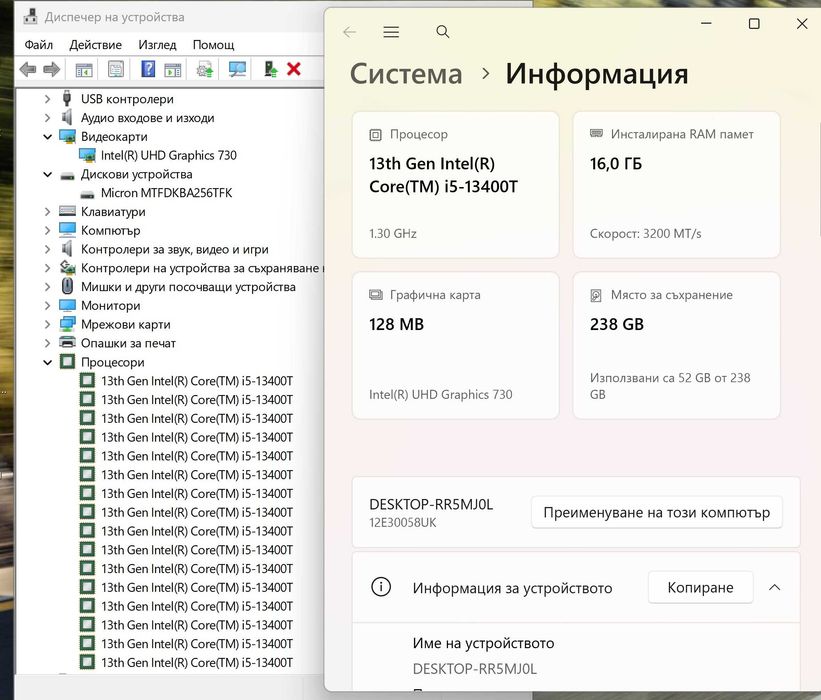Select Контролери за звук, видео и игри label

pos(174,249)
